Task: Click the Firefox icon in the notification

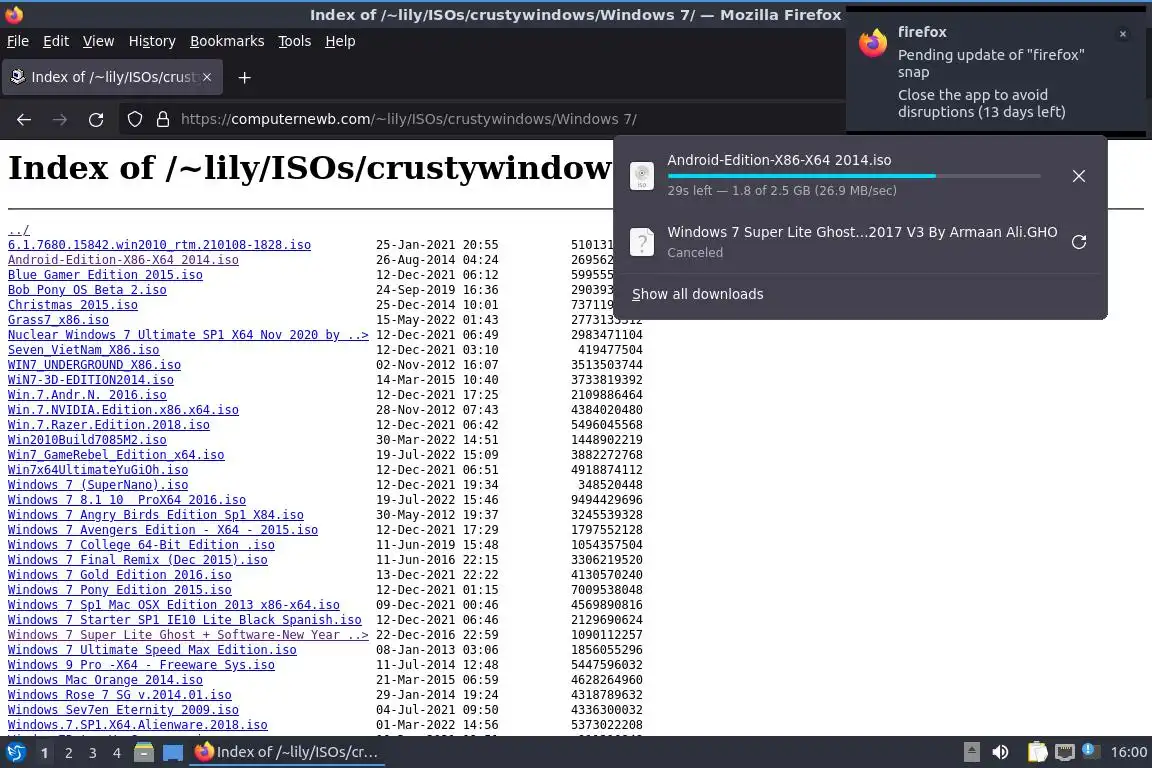Action: tap(873, 43)
